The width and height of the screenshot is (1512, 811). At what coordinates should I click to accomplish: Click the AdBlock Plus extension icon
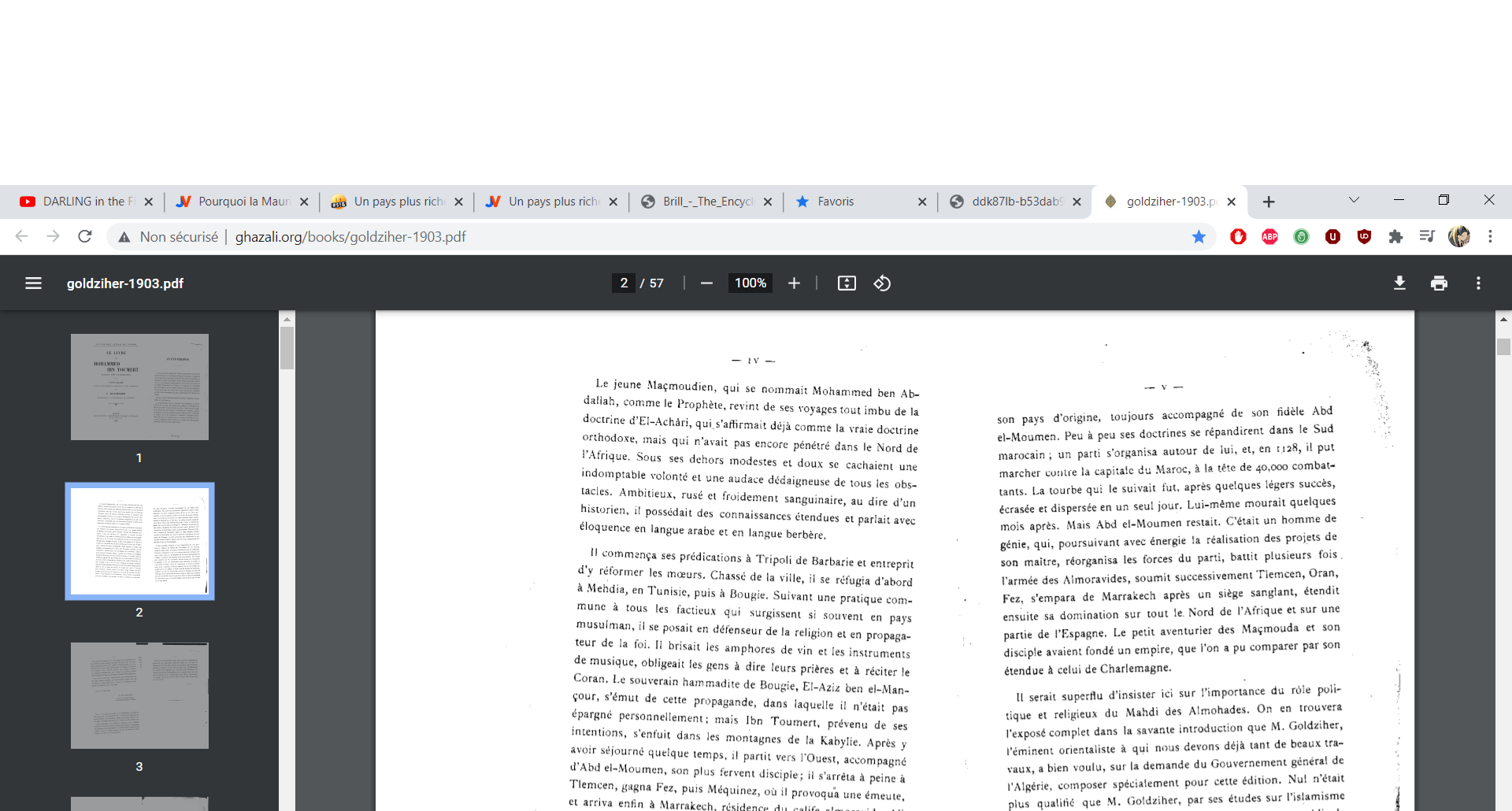(x=1269, y=237)
